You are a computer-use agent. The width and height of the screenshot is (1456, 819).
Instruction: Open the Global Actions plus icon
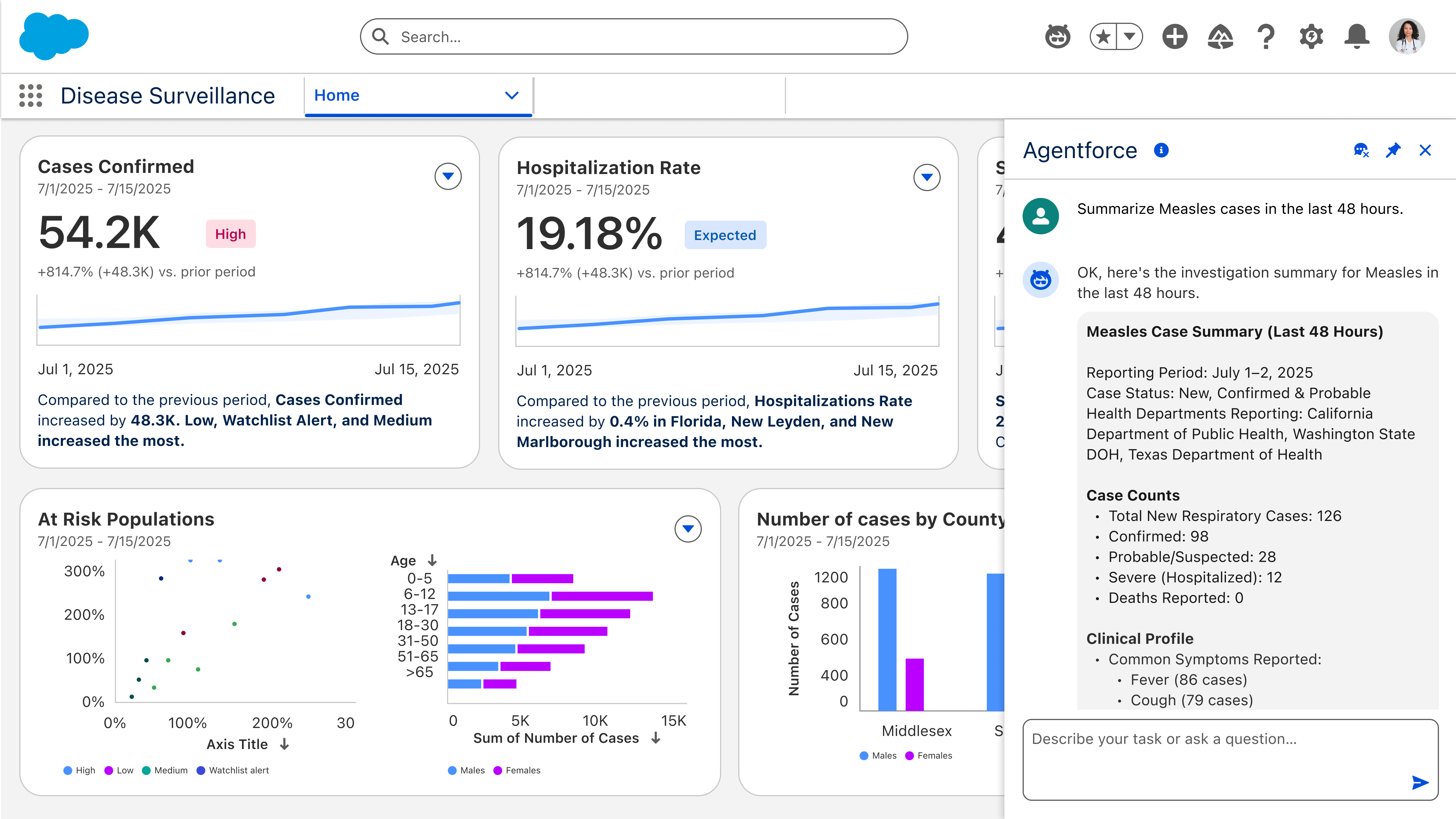pyautogui.click(x=1174, y=37)
